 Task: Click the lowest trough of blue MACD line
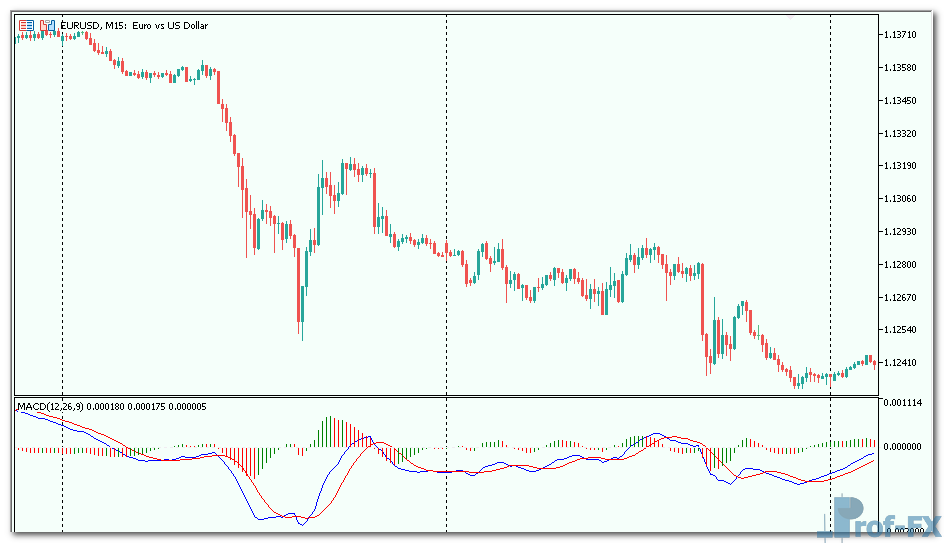click(300, 522)
